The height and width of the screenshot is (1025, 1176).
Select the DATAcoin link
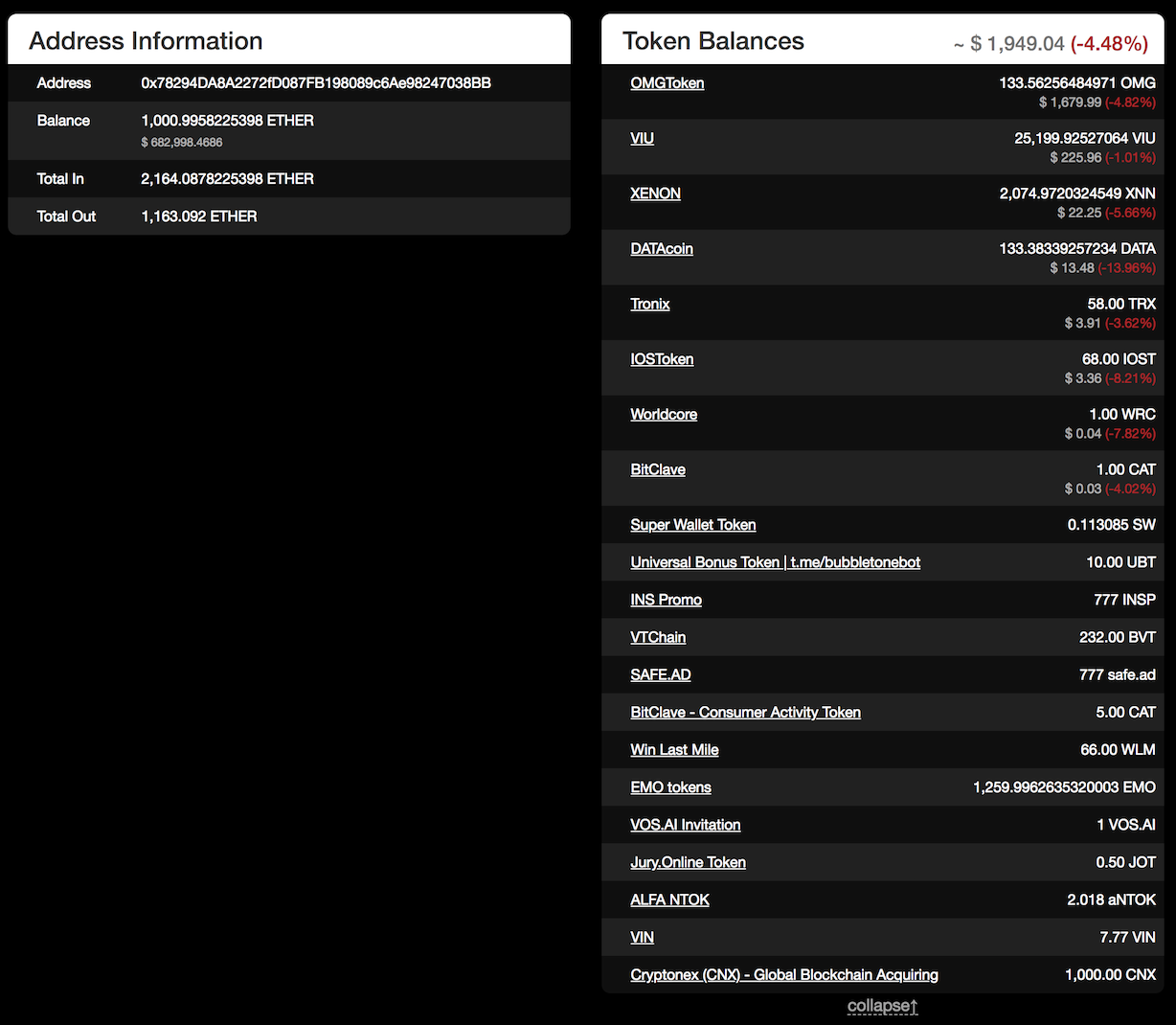pyautogui.click(x=661, y=249)
